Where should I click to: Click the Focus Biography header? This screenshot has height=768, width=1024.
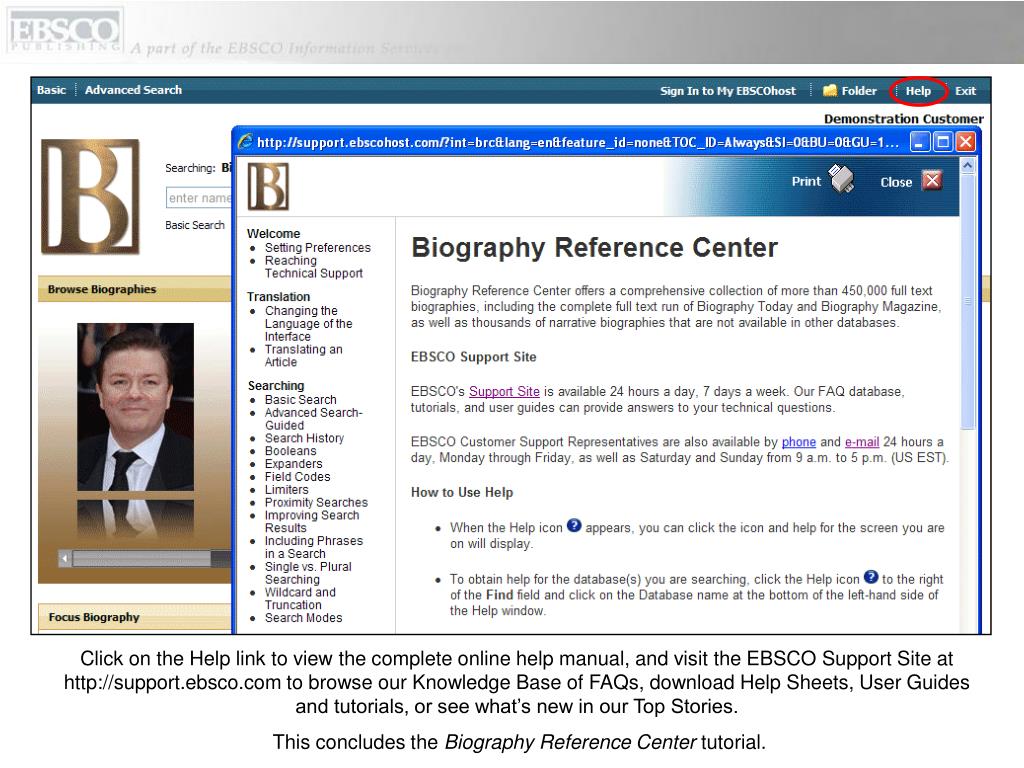point(94,617)
